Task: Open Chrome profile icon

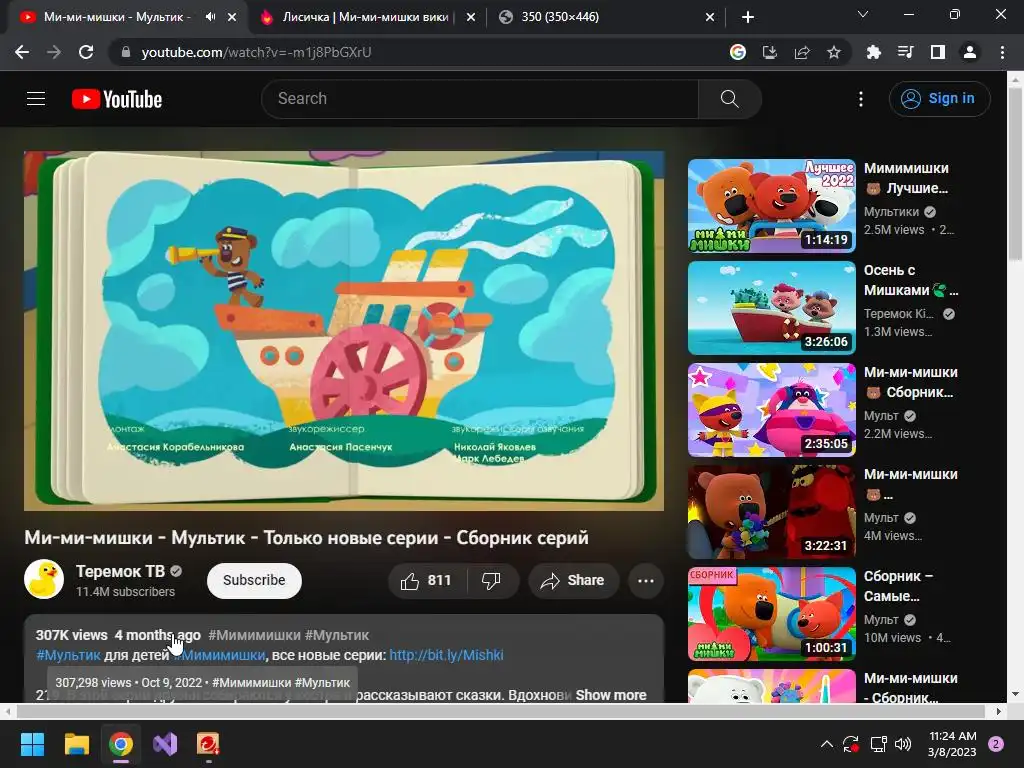Action: [x=969, y=52]
